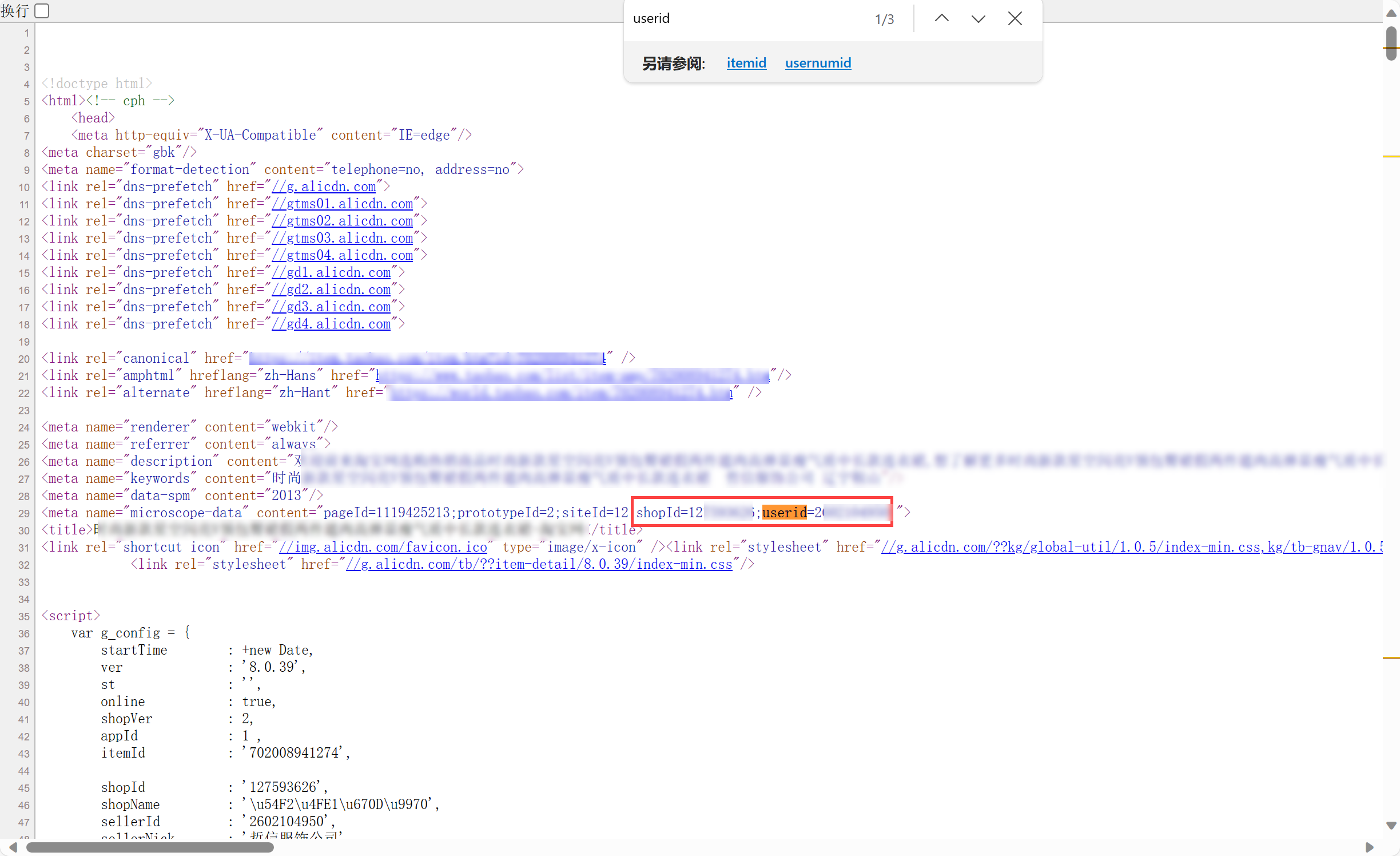This screenshot has height=856, width=1400.
Task: Click the horizontal scrollbar thumb
Action: point(150,847)
